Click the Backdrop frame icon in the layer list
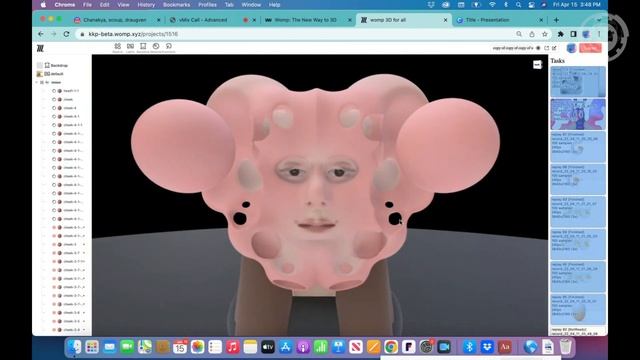 coord(47,65)
